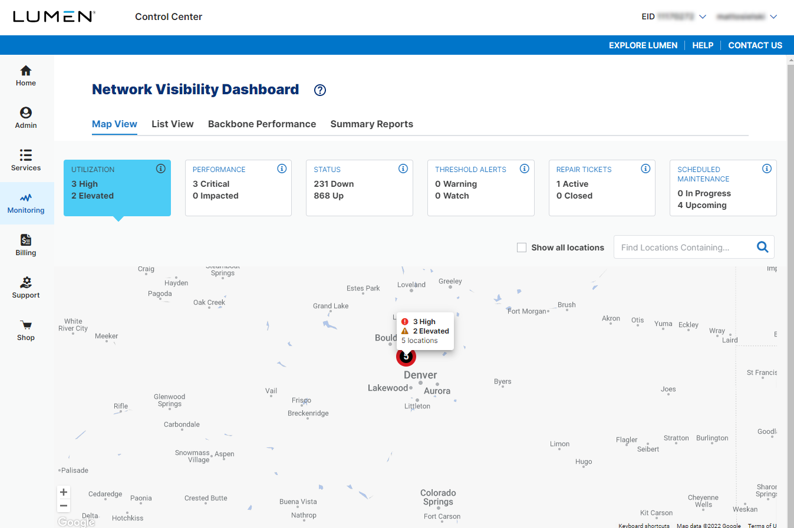Click help icon beside Network Visibility Dashboard
The height and width of the screenshot is (528, 794).
(320, 90)
